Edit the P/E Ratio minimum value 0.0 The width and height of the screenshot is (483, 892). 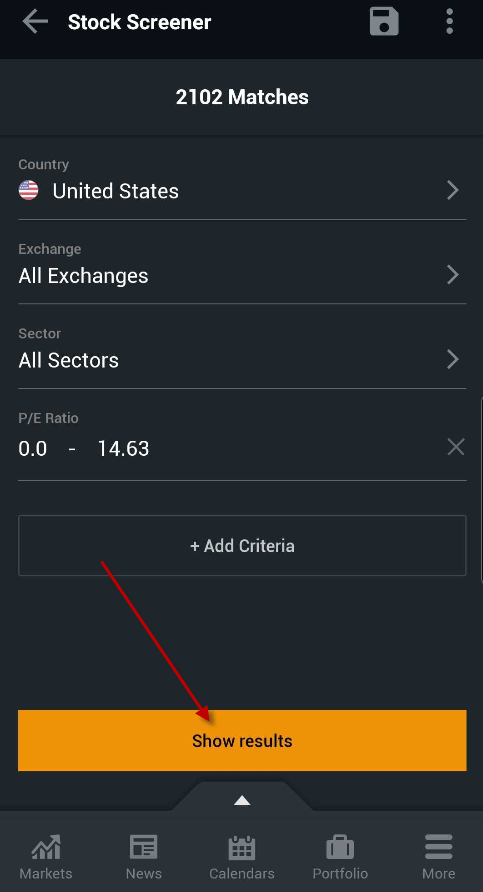32,449
